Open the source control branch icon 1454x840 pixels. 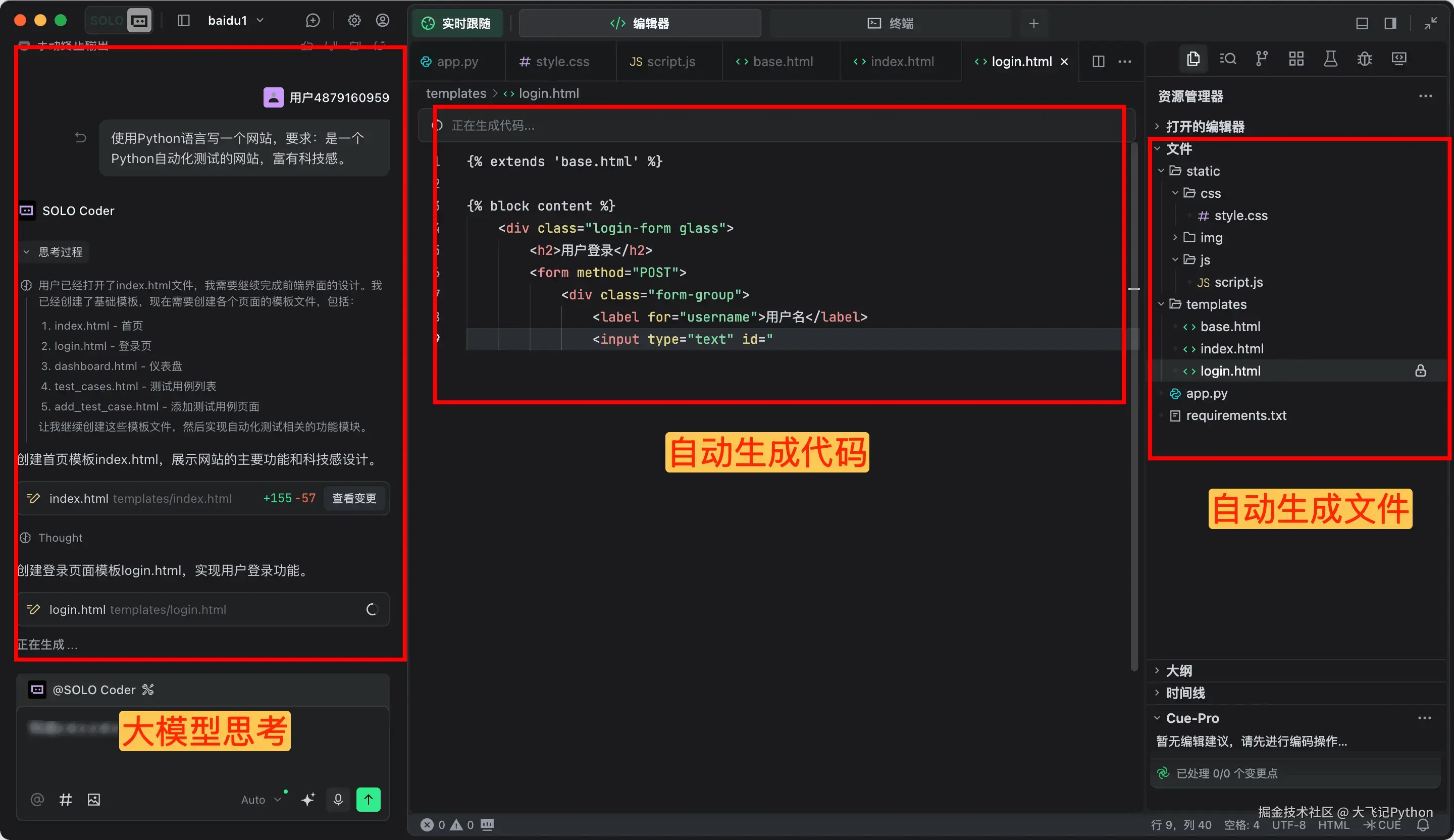coord(1261,59)
